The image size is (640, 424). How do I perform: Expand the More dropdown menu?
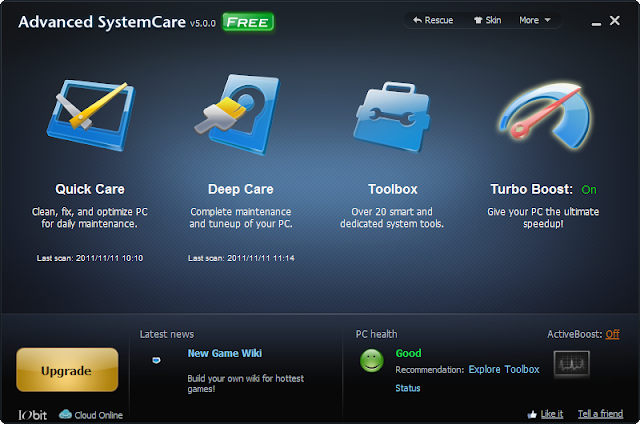(x=535, y=20)
